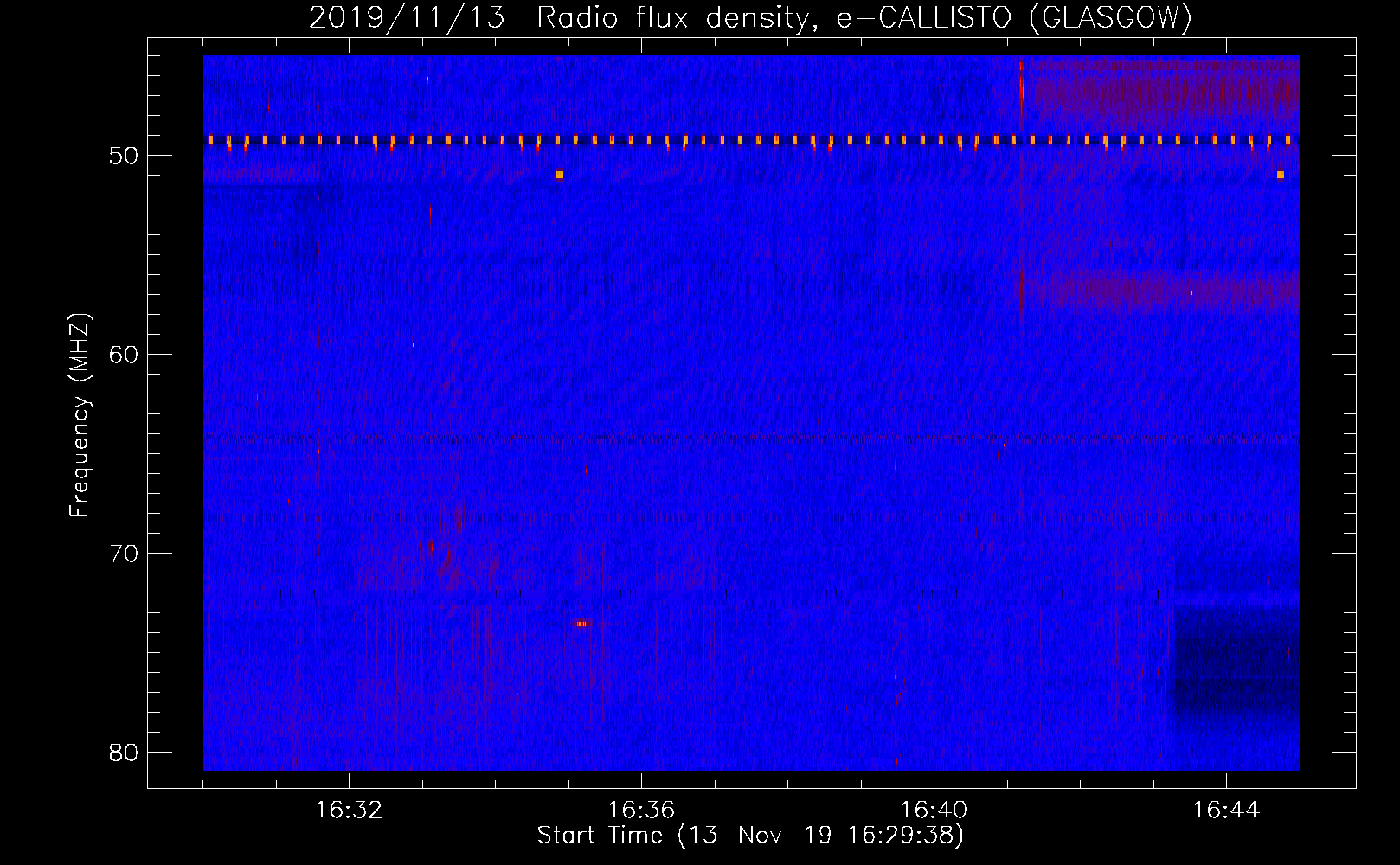Click the 16:36 time tick label

pos(641,811)
